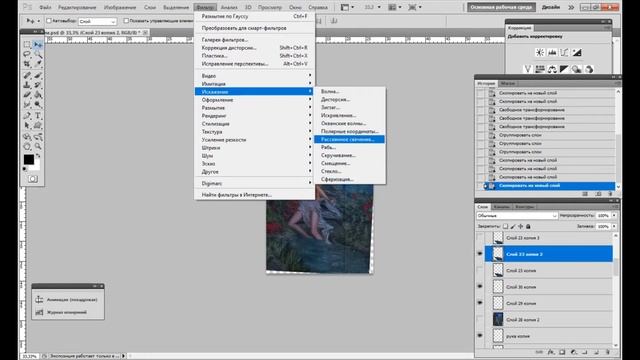Add a layer mask
Screen dimensions: 640x360
tap(562, 352)
